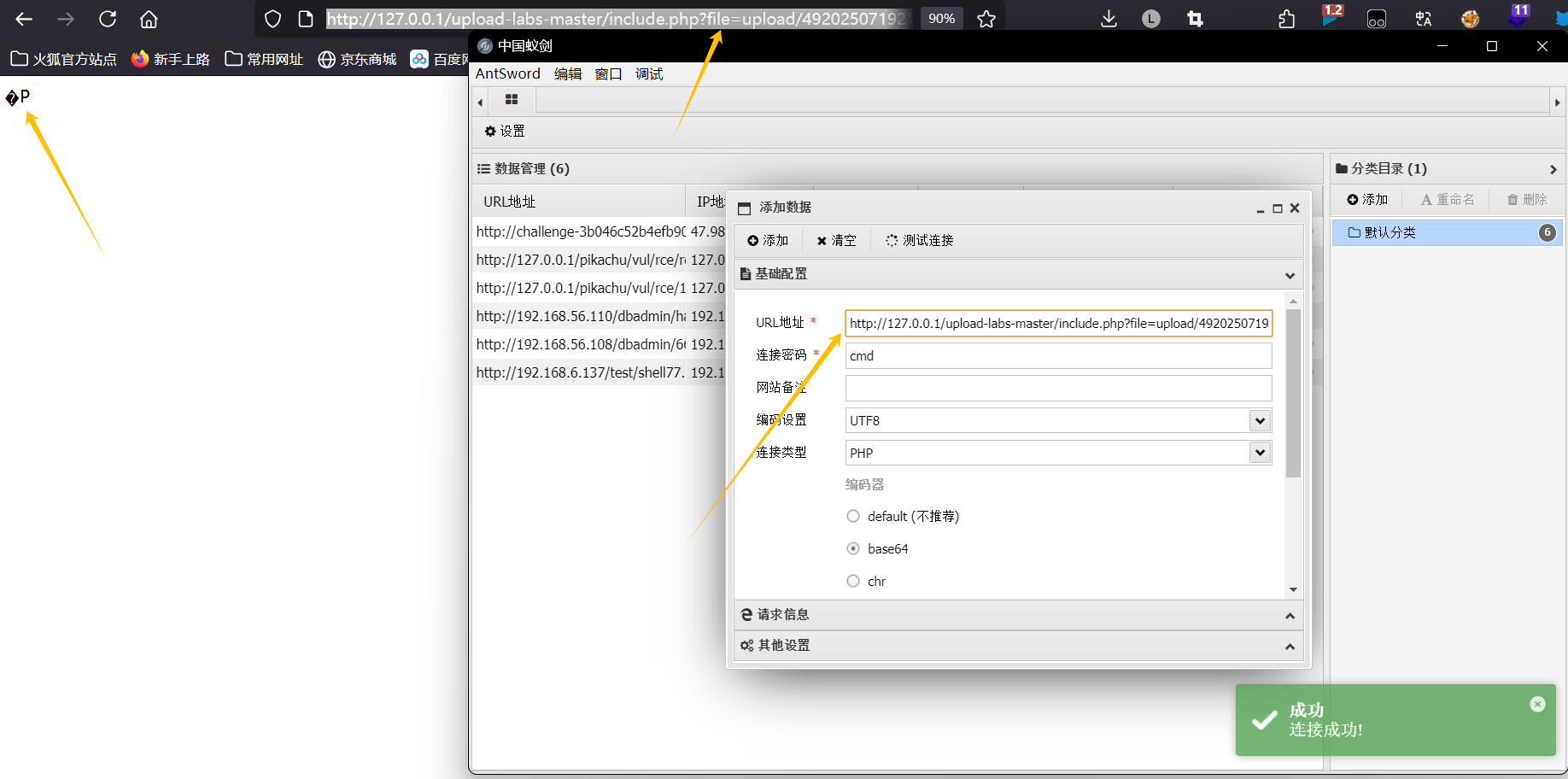Image resolution: width=1568 pixels, height=779 pixels.
Task: Click the 1.2 badge extension icon
Action: (x=1331, y=16)
